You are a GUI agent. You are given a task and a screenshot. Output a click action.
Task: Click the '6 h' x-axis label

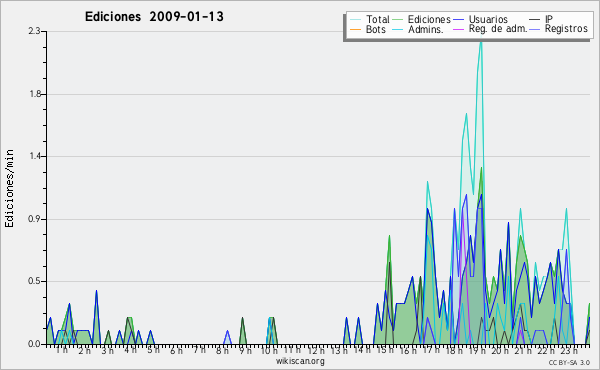point(176,350)
